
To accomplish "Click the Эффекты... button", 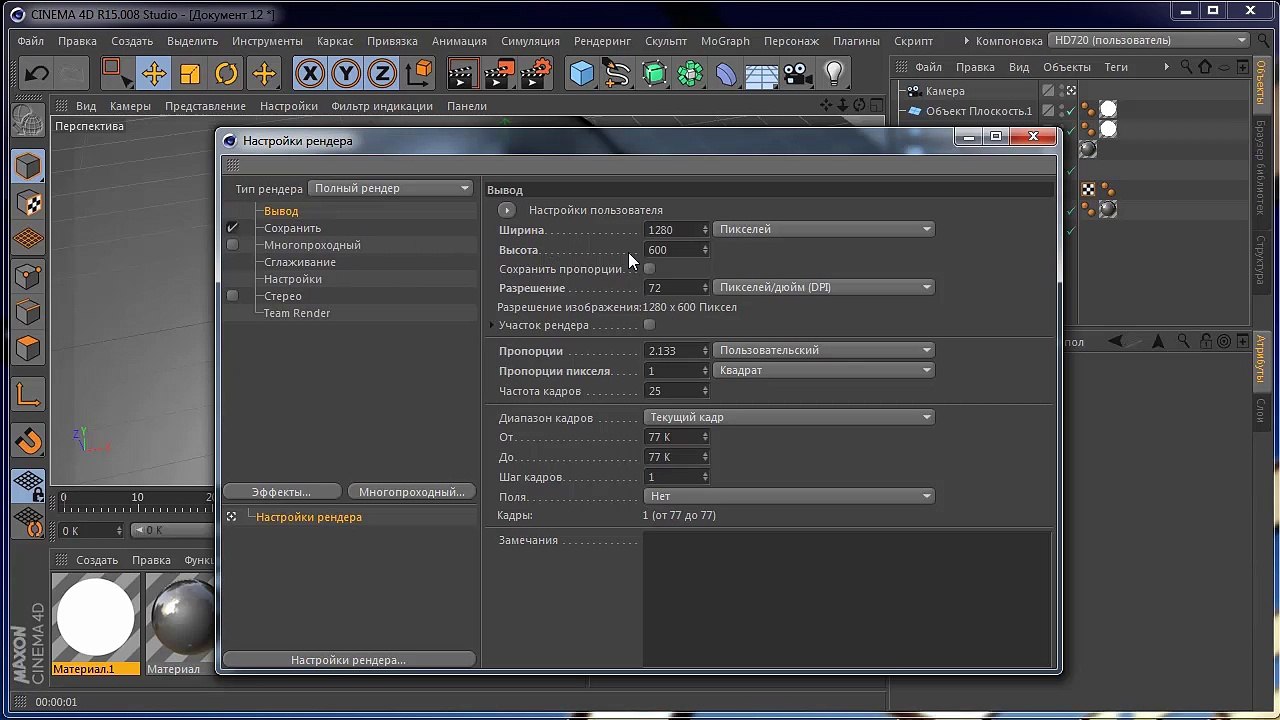I will 281,492.
